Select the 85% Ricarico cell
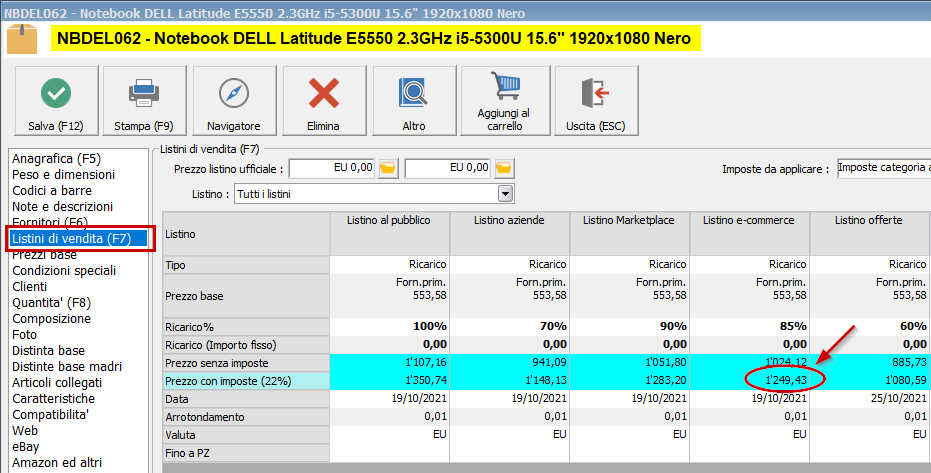 749,326
